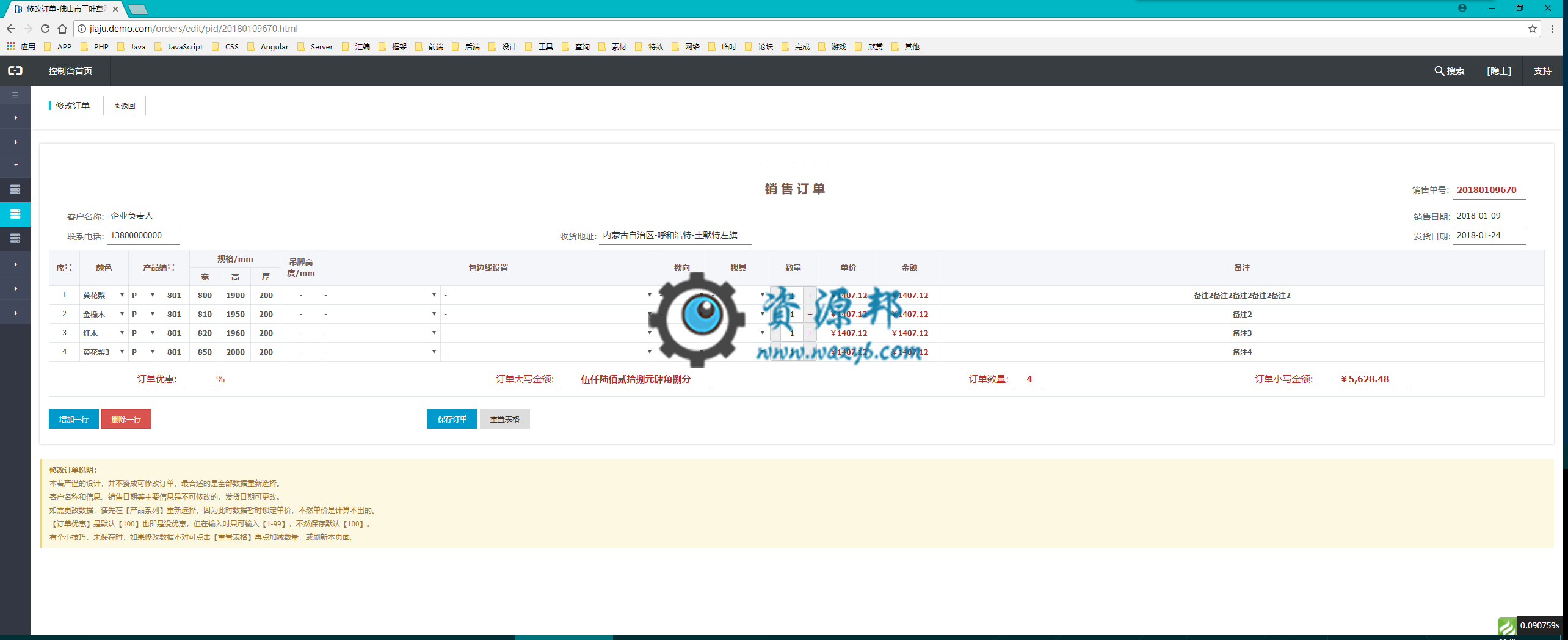This screenshot has height=640, width=1568.
Task: Open the CSS bookmarks folder
Action: click(x=225, y=46)
